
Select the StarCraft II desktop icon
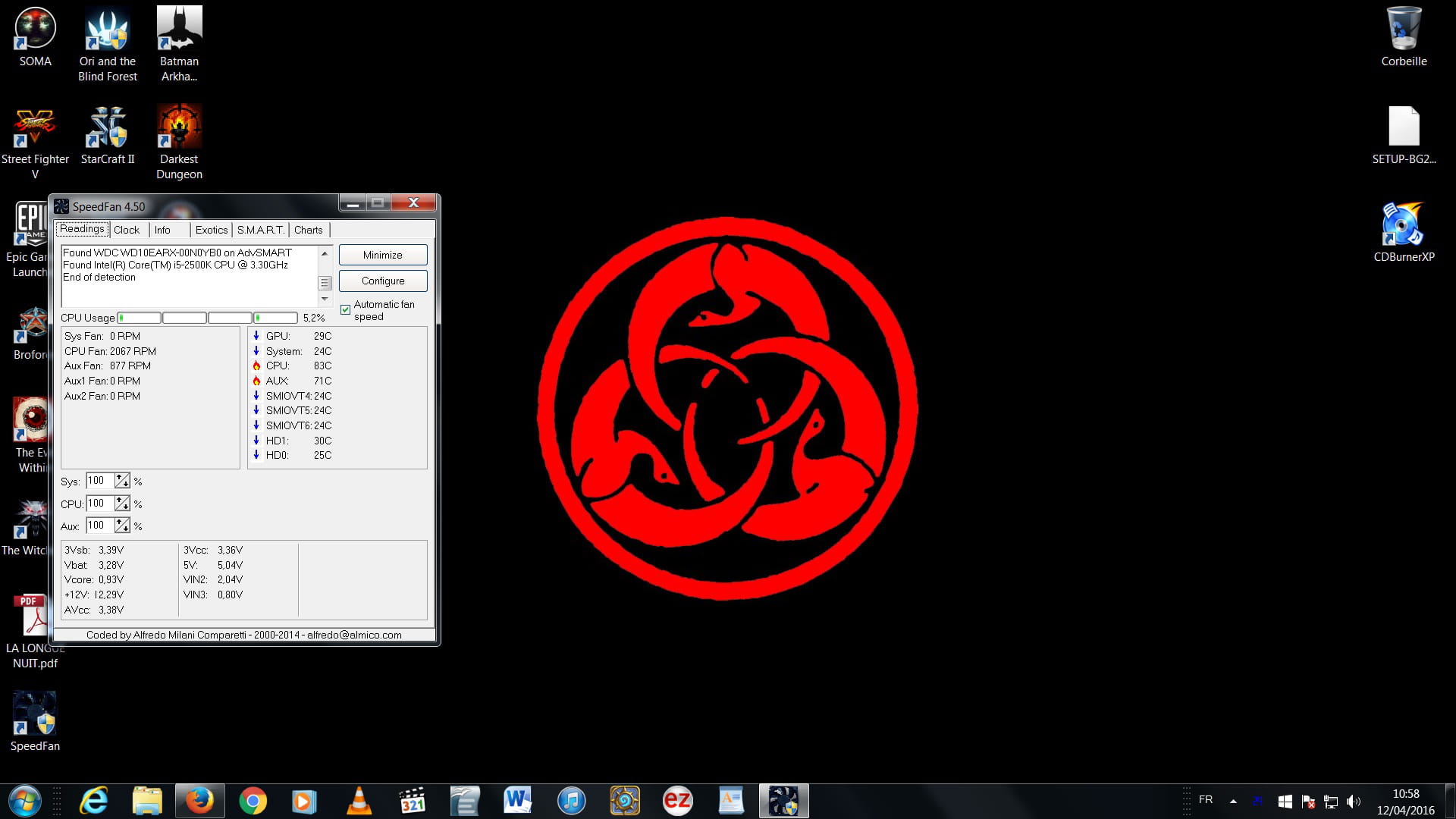pyautogui.click(x=107, y=135)
